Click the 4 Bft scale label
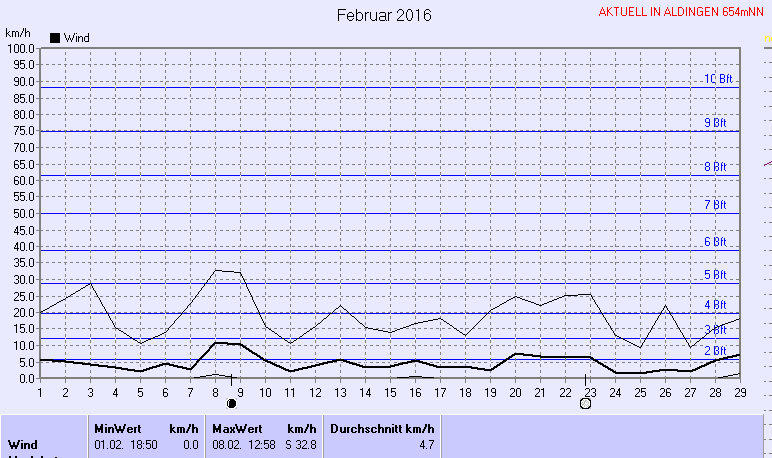The height and width of the screenshot is (458, 772). (x=714, y=305)
